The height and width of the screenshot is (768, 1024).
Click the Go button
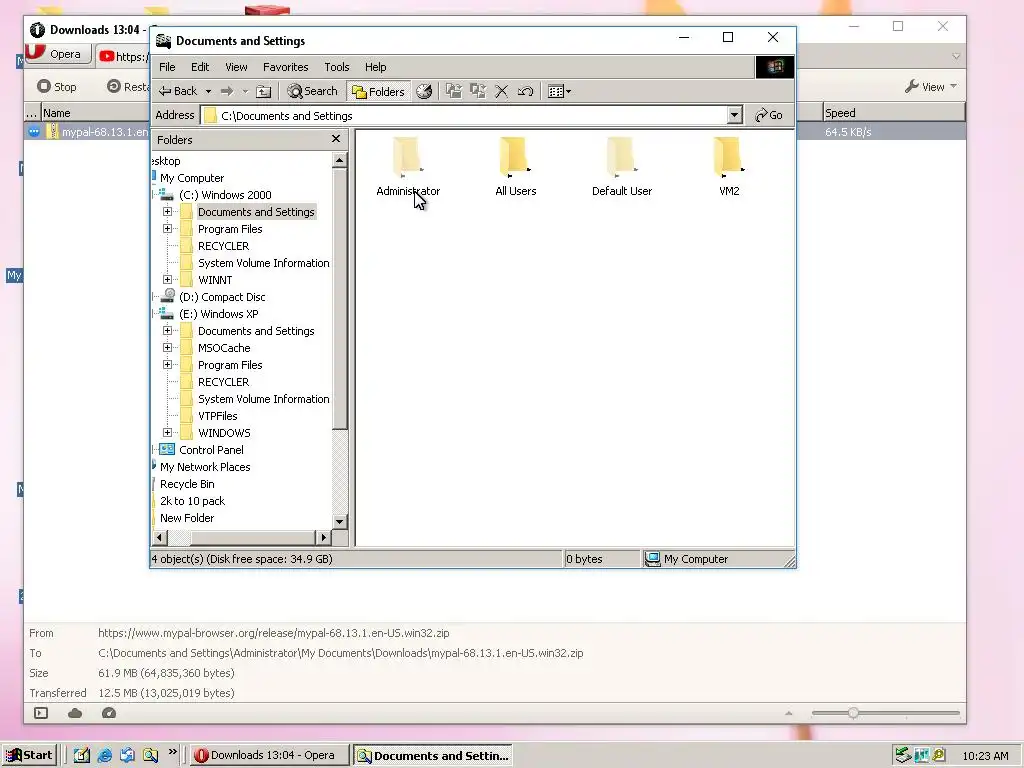click(x=769, y=115)
